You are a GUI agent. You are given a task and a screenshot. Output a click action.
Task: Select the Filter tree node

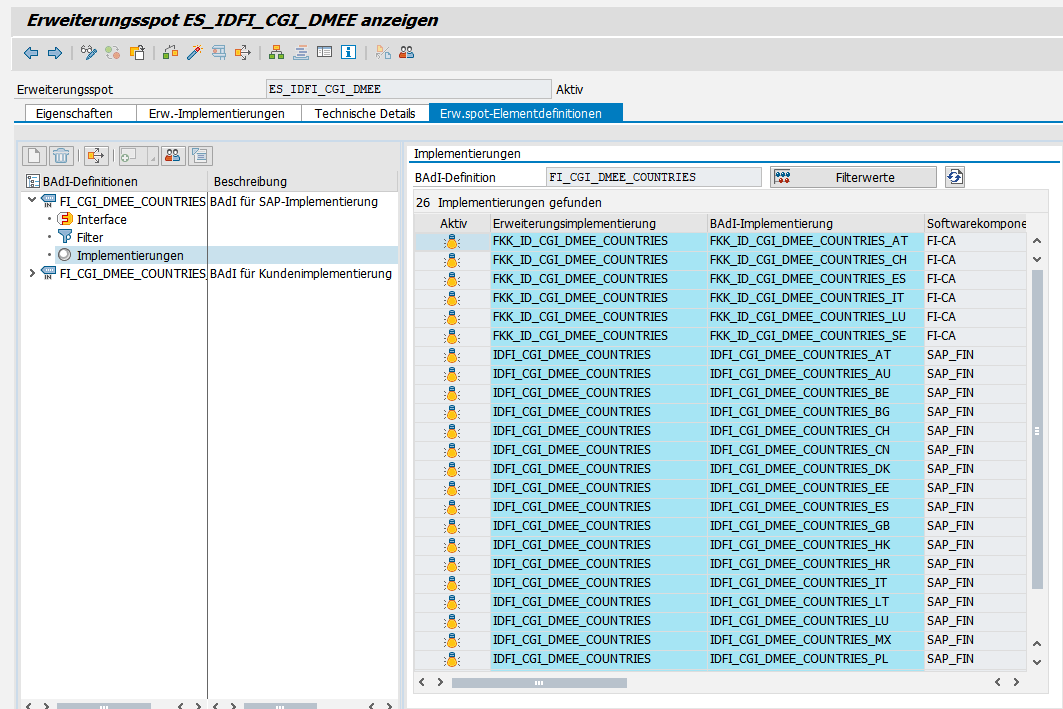pyautogui.click(x=90, y=237)
